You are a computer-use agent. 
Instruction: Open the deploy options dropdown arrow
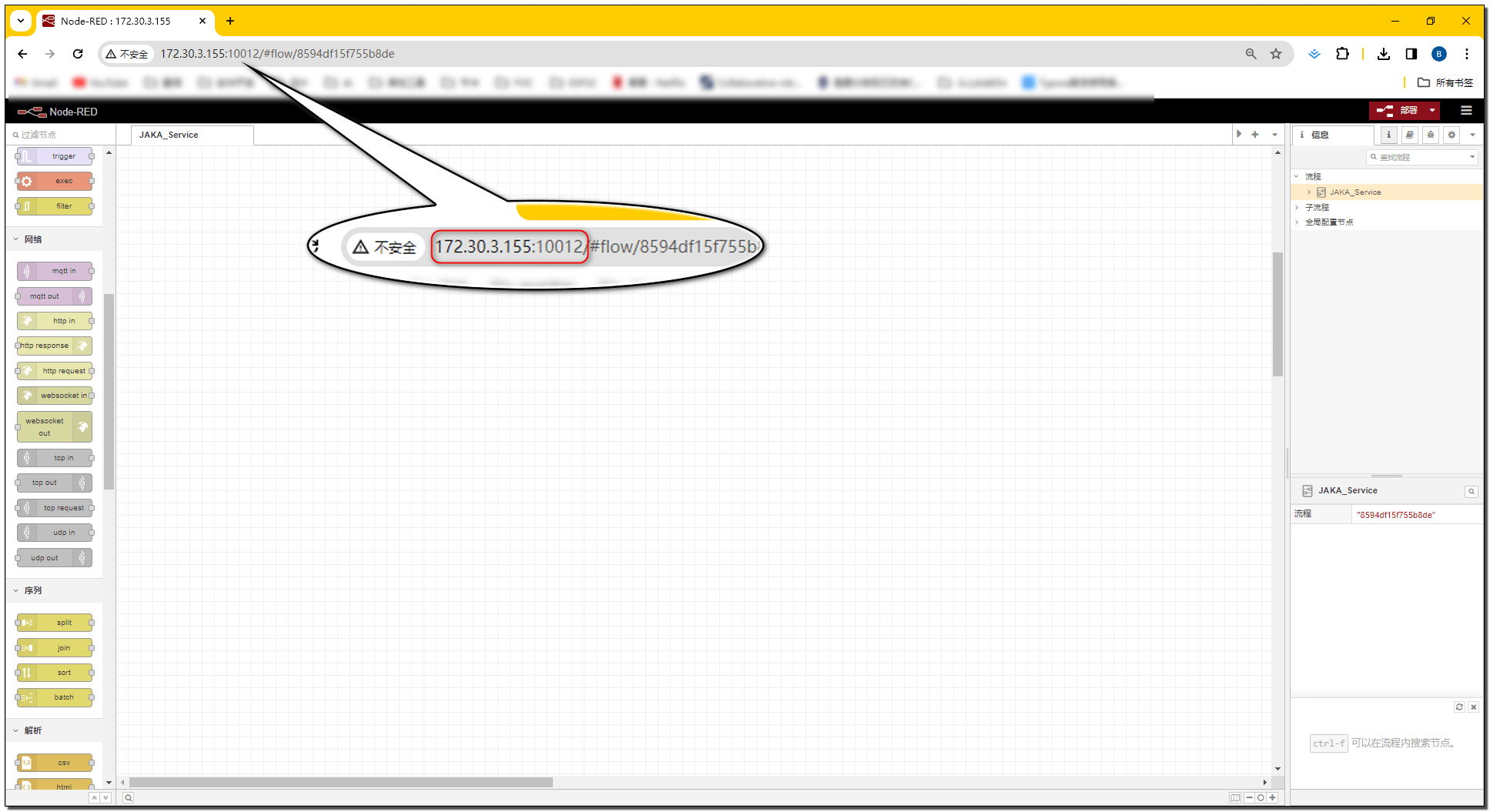click(x=1432, y=111)
